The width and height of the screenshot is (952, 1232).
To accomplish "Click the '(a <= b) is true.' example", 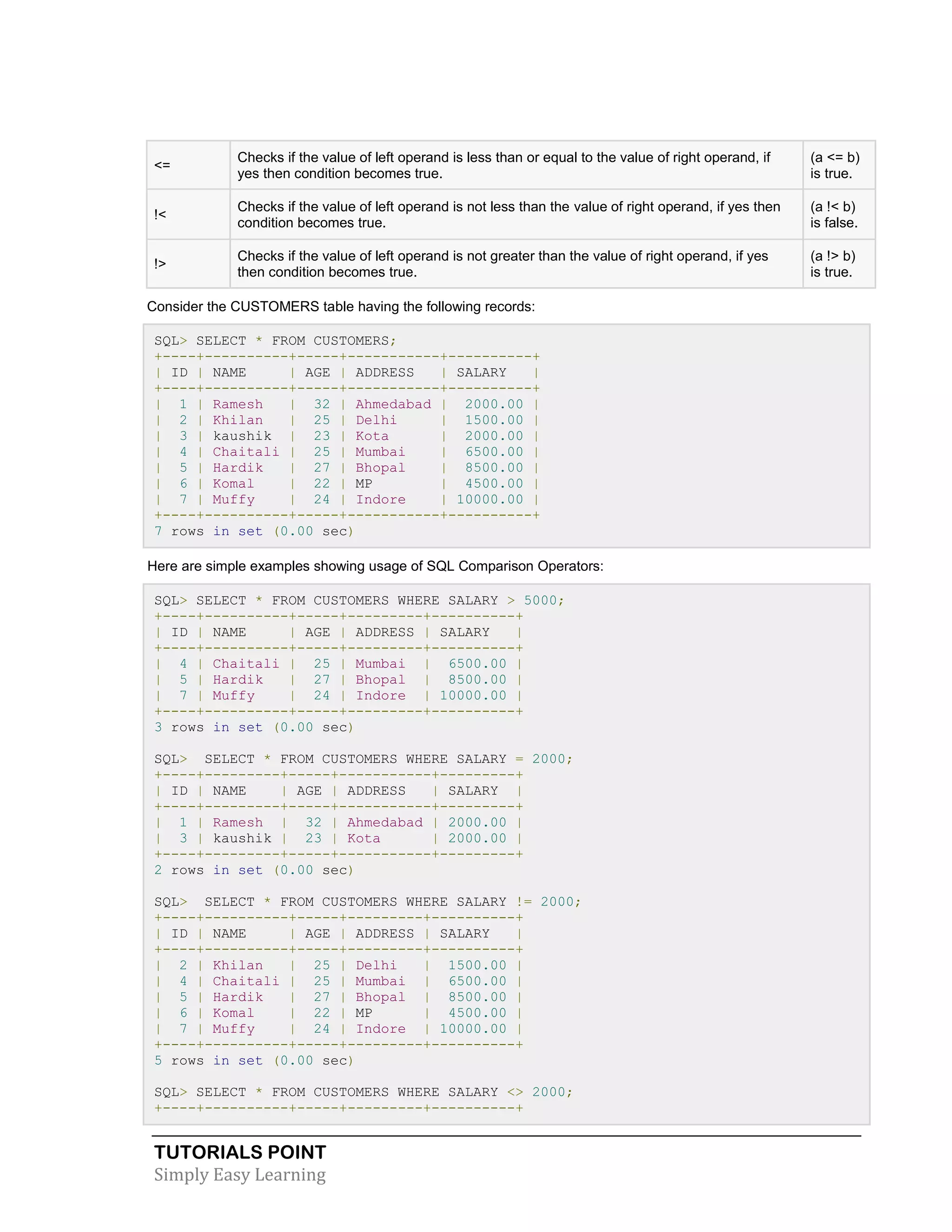I will point(839,165).
